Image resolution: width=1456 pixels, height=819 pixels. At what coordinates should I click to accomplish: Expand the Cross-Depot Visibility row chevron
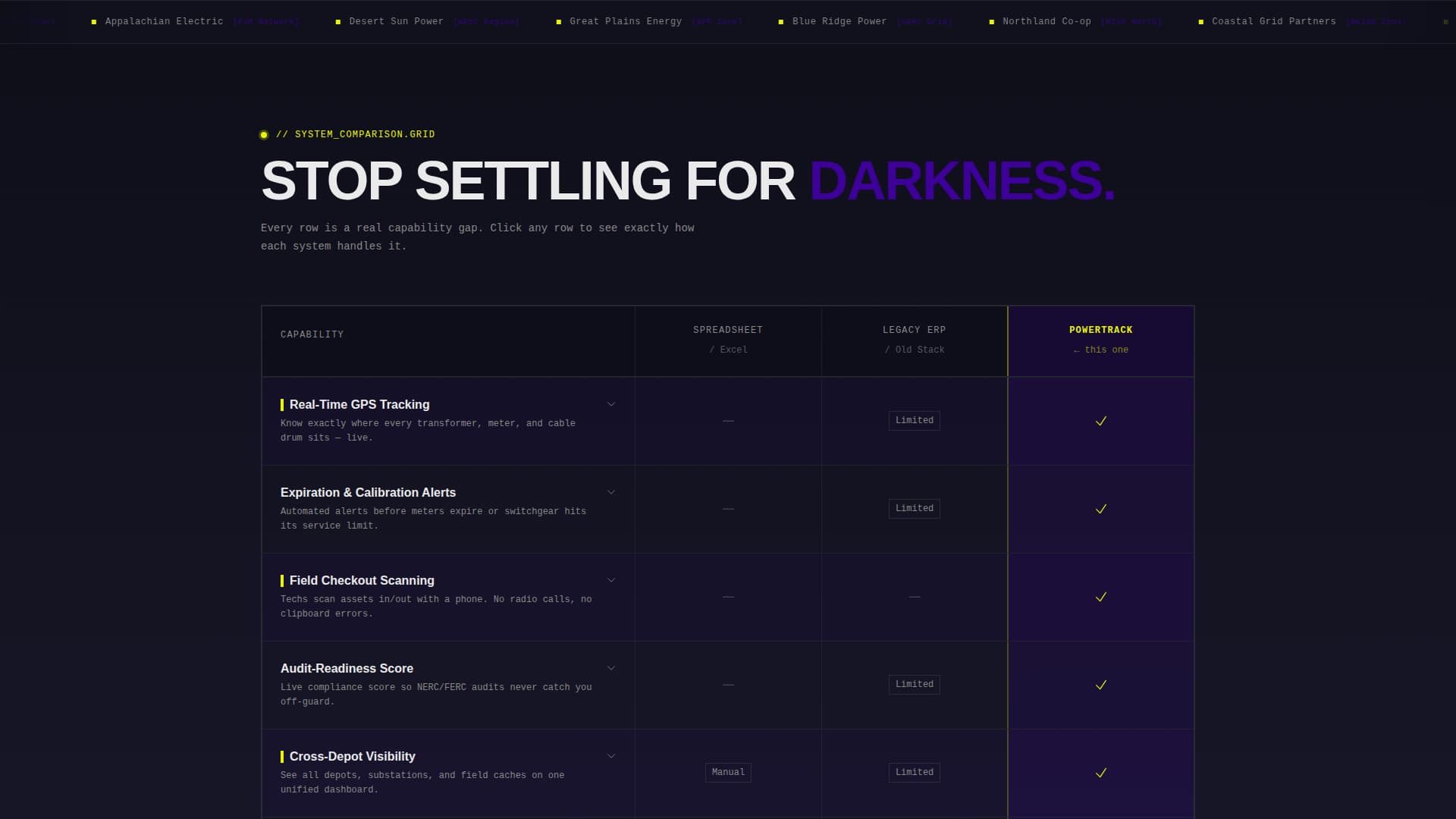coord(611,756)
